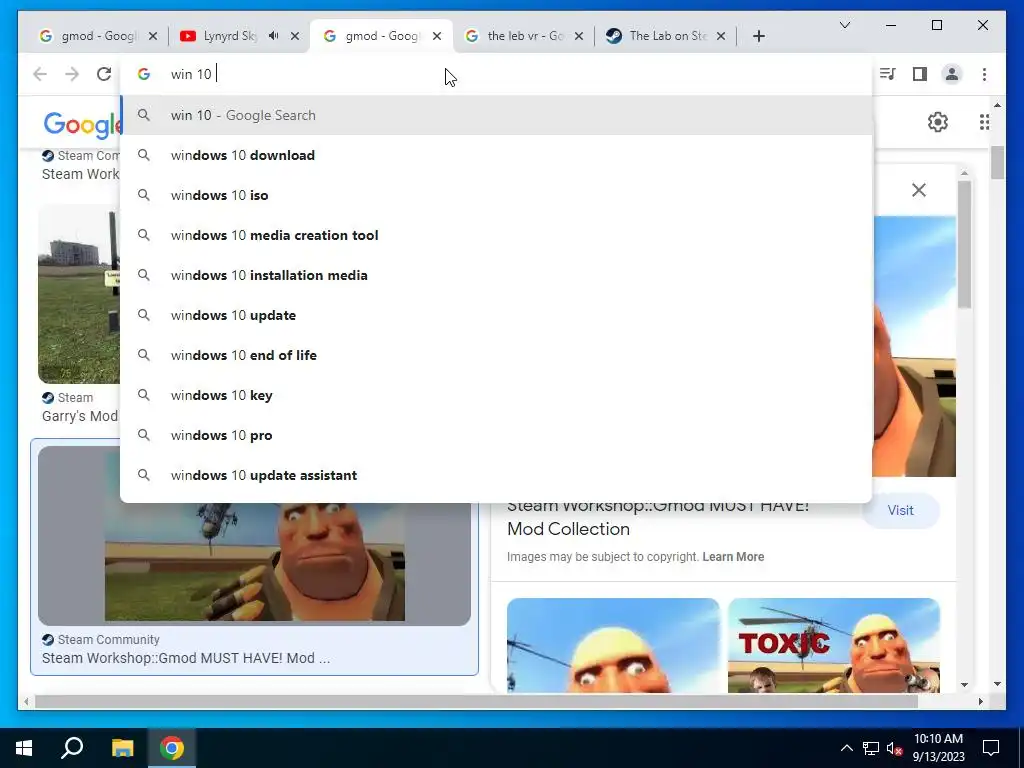Close the image preview panel X
1024x768 pixels.
(x=919, y=190)
